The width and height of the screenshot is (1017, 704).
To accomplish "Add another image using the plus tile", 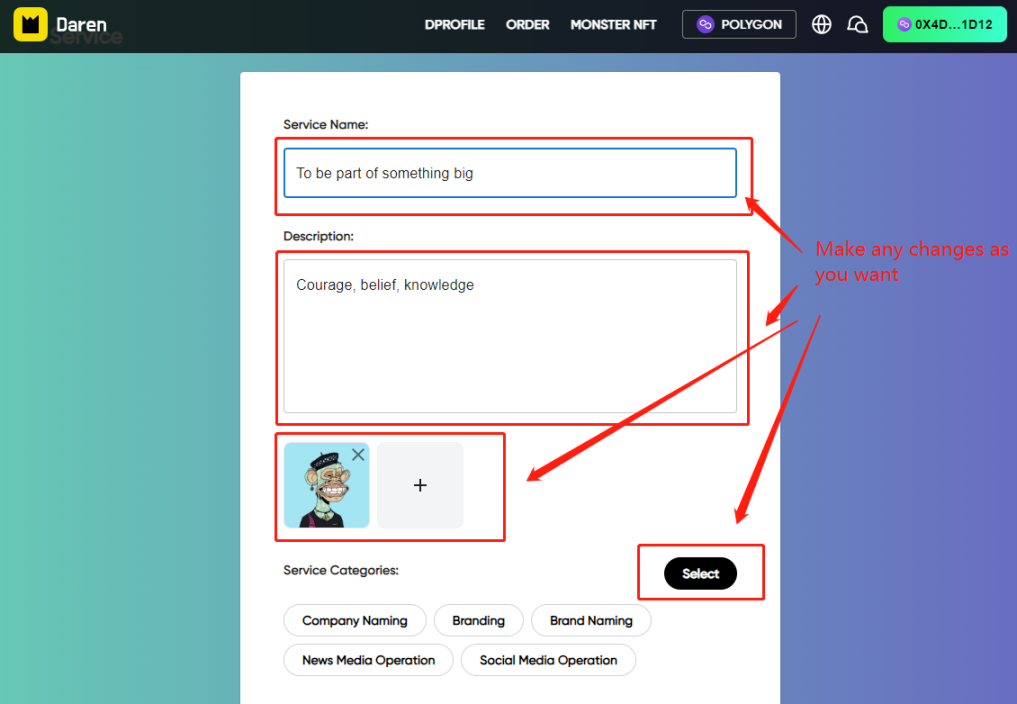I will (420, 485).
